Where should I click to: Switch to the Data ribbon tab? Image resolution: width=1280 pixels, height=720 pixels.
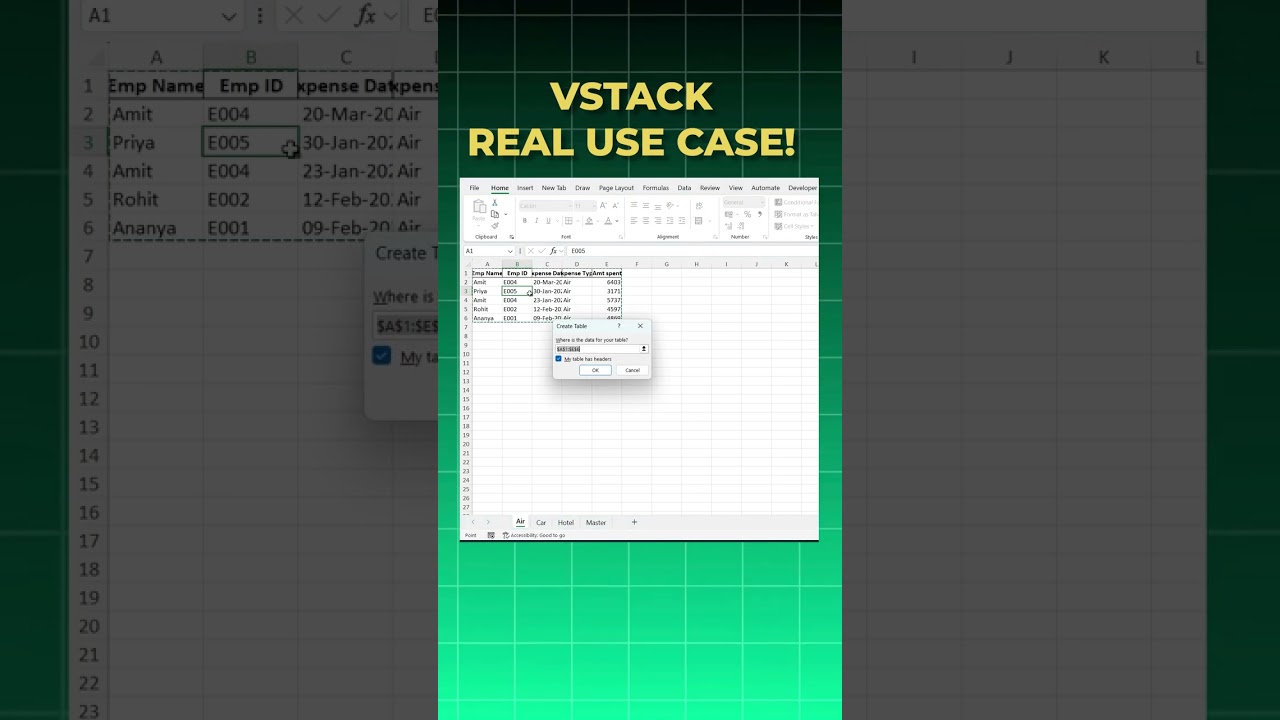point(684,188)
